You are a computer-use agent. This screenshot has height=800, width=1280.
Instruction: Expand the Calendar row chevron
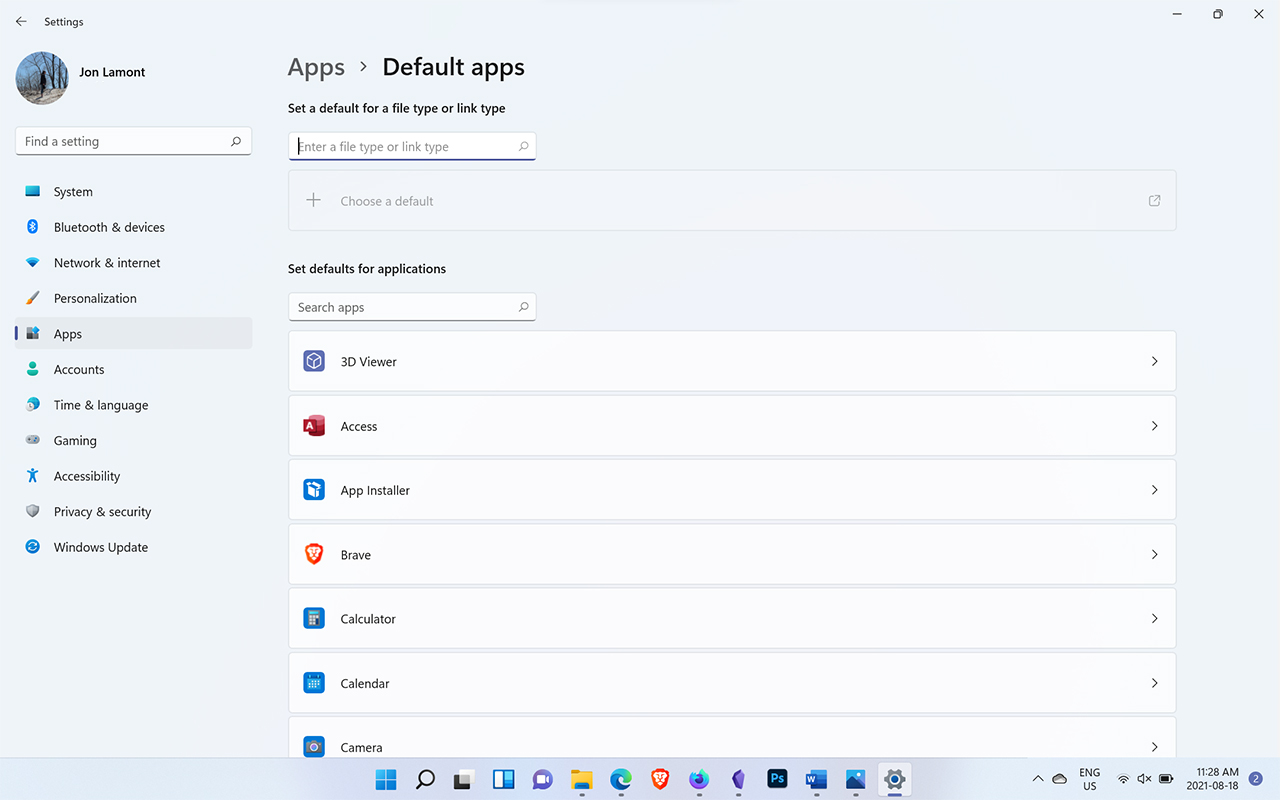pyautogui.click(x=1154, y=683)
